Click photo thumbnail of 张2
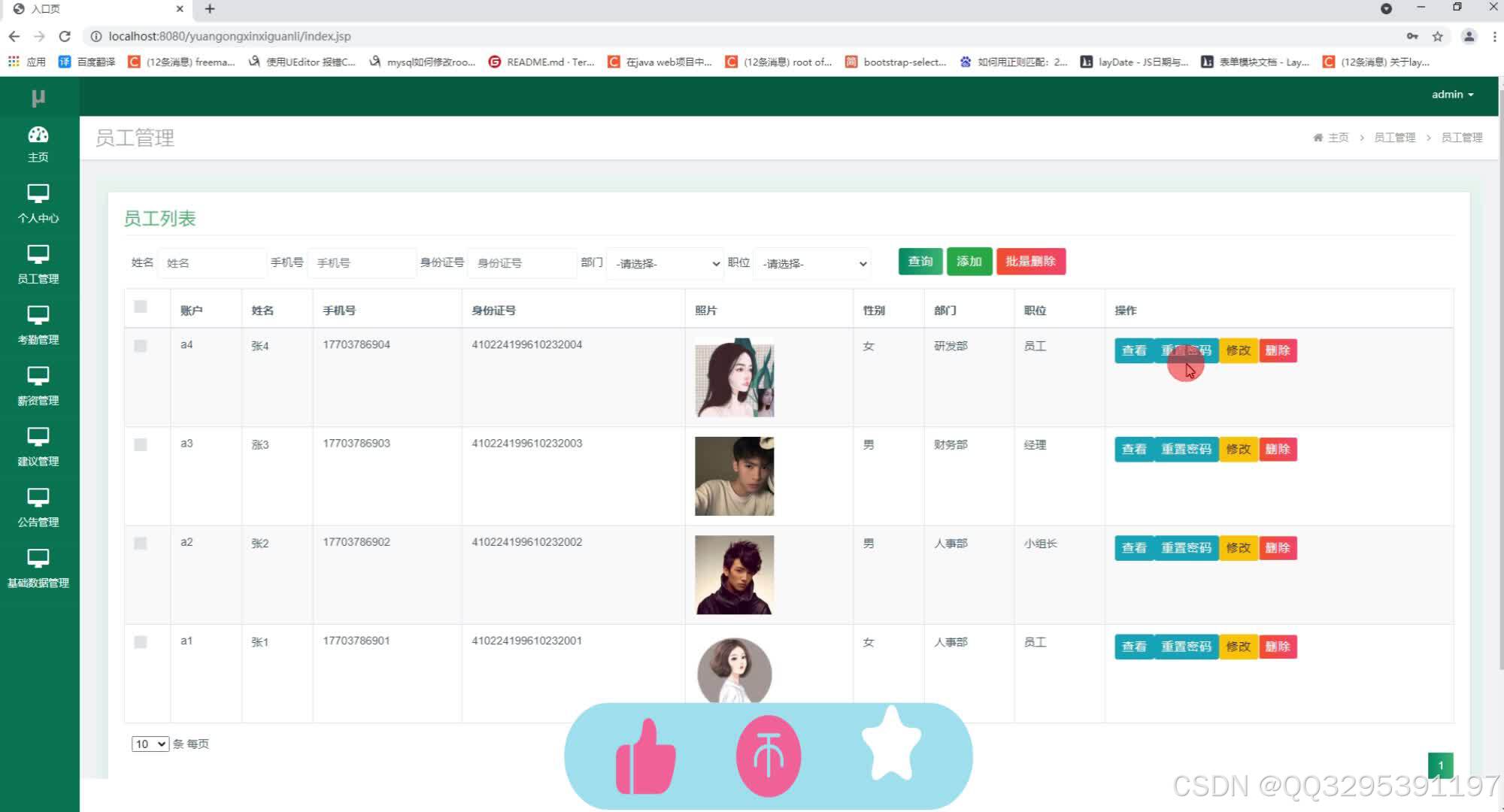 pos(735,575)
